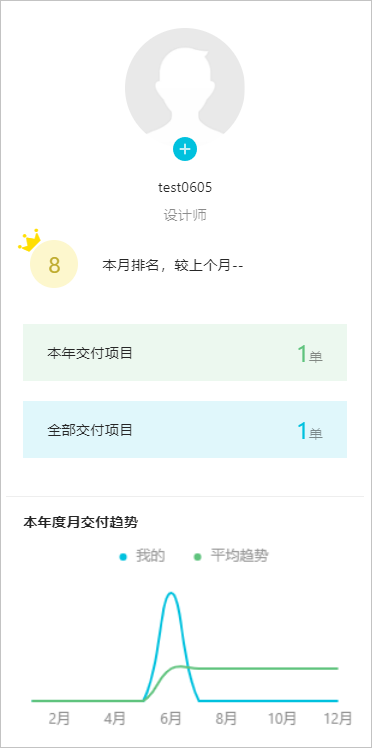The height and width of the screenshot is (748, 372).
Task: Click the username test0605
Action: click(x=185, y=187)
